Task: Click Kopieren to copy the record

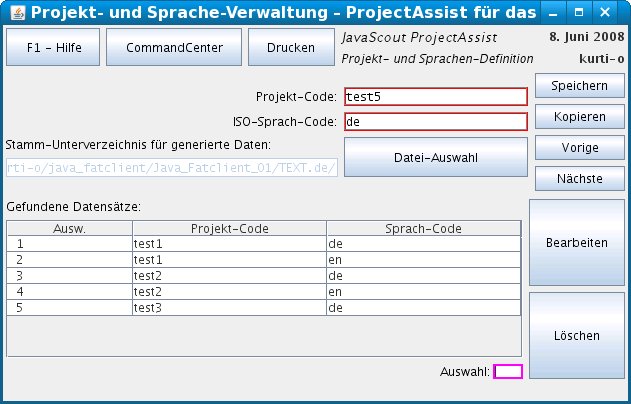Action: coord(579,117)
